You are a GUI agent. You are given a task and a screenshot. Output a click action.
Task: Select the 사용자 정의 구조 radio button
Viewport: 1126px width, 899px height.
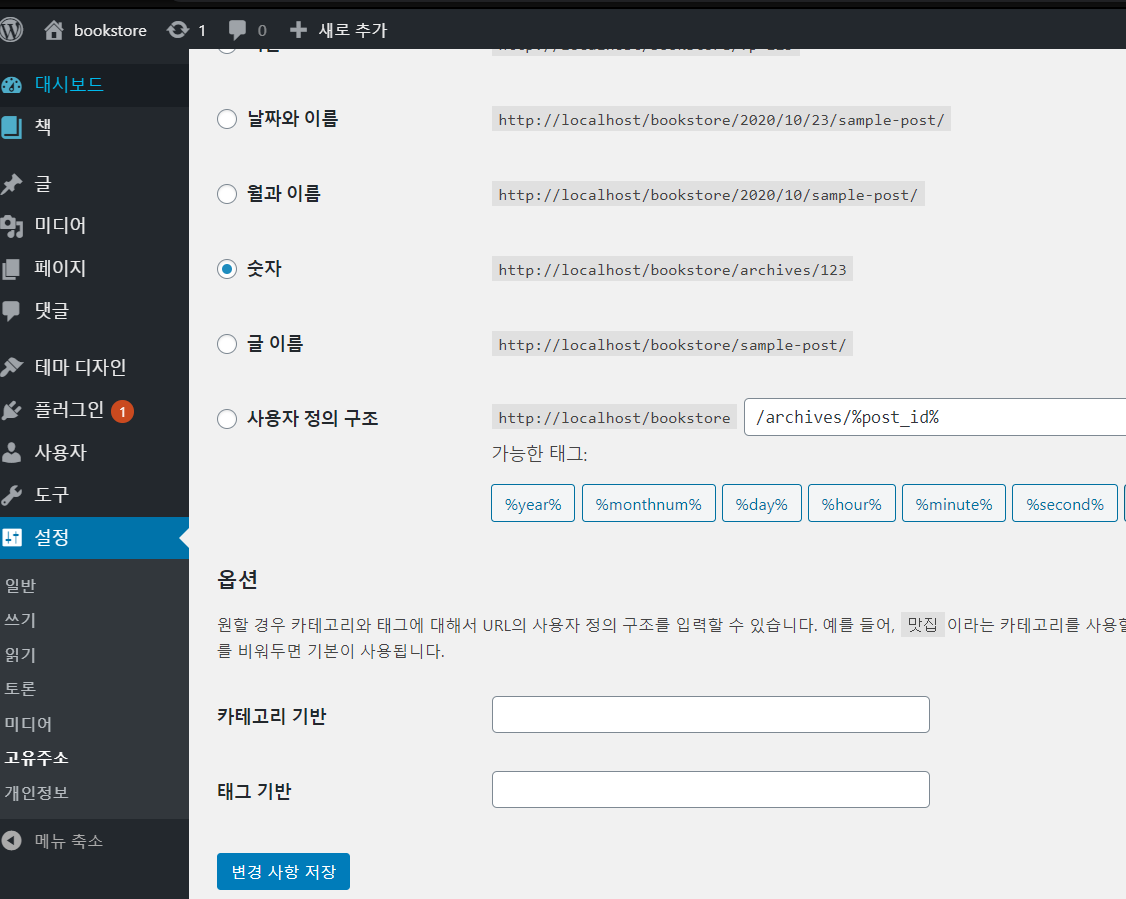coord(227,419)
